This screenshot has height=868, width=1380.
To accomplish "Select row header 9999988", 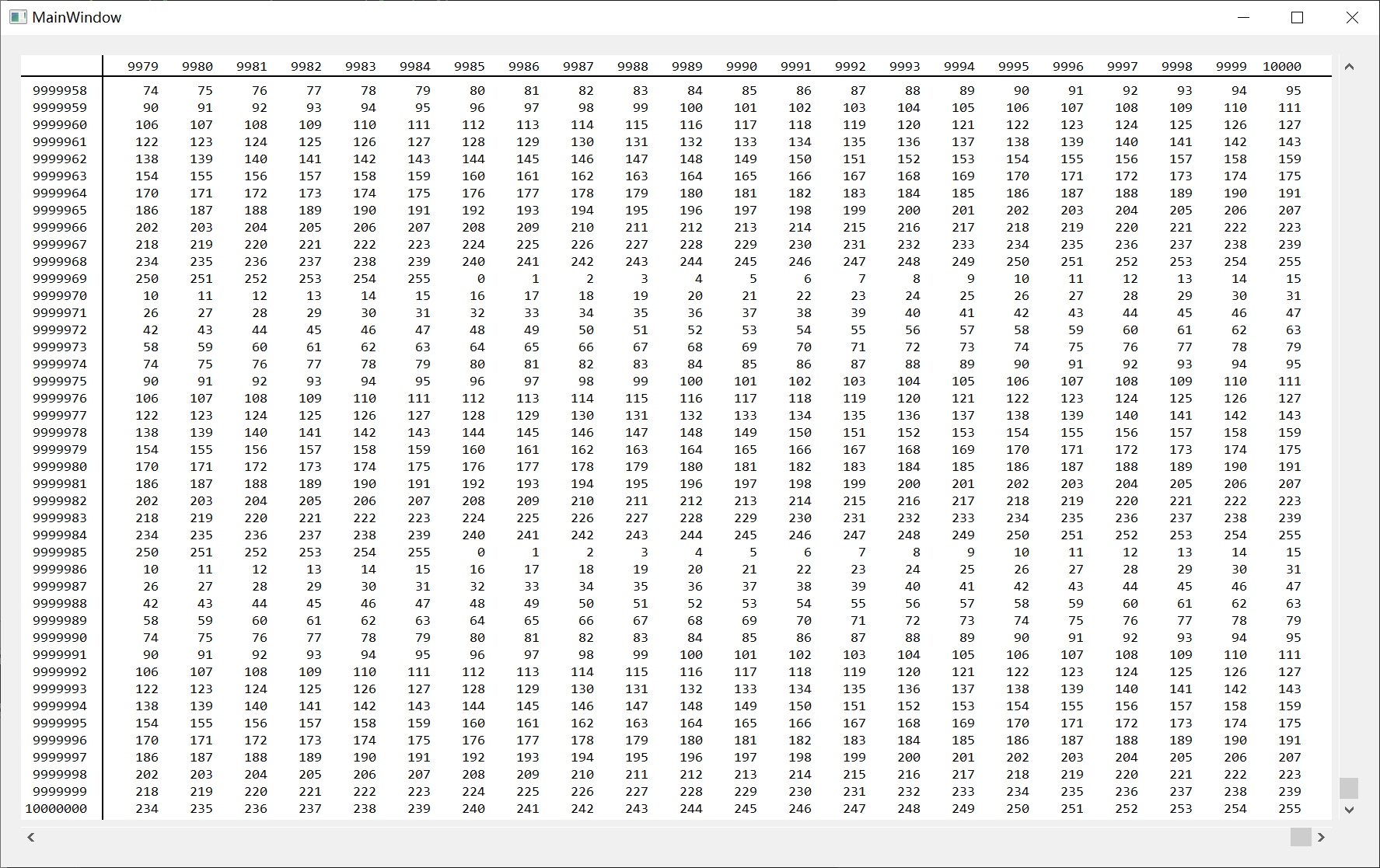I will (60, 604).
